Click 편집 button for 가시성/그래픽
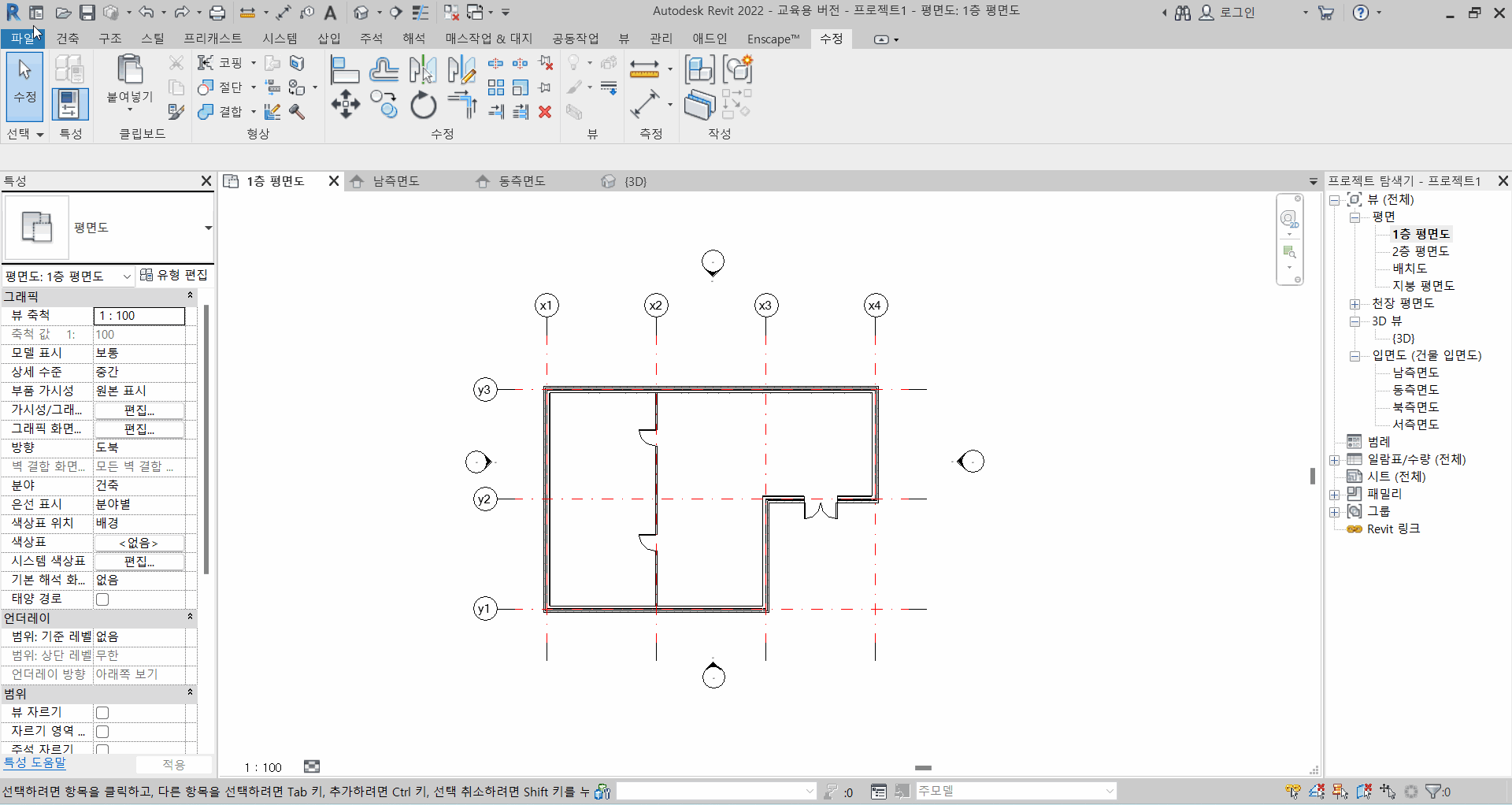The height and width of the screenshot is (805, 1512). [139, 410]
